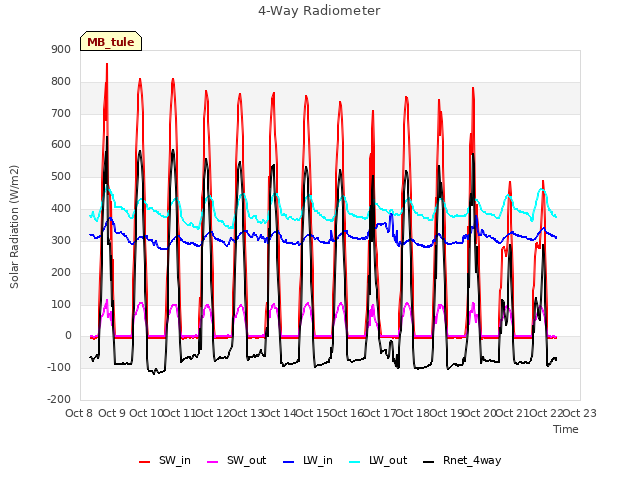Click the 300 y-axis tick label

[61, 240]
